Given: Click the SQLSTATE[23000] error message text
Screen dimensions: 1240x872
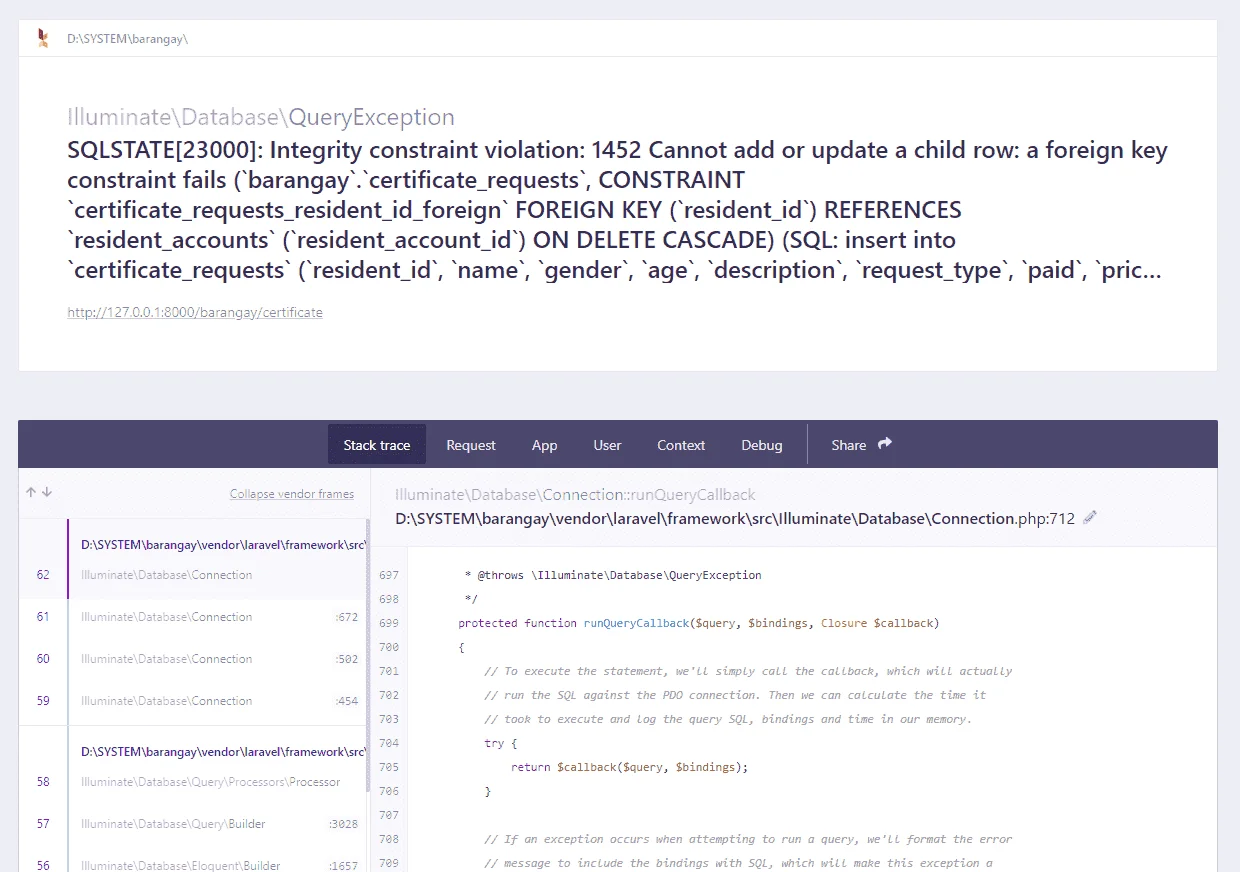Looking at the screenshot, I should point(617,210).
